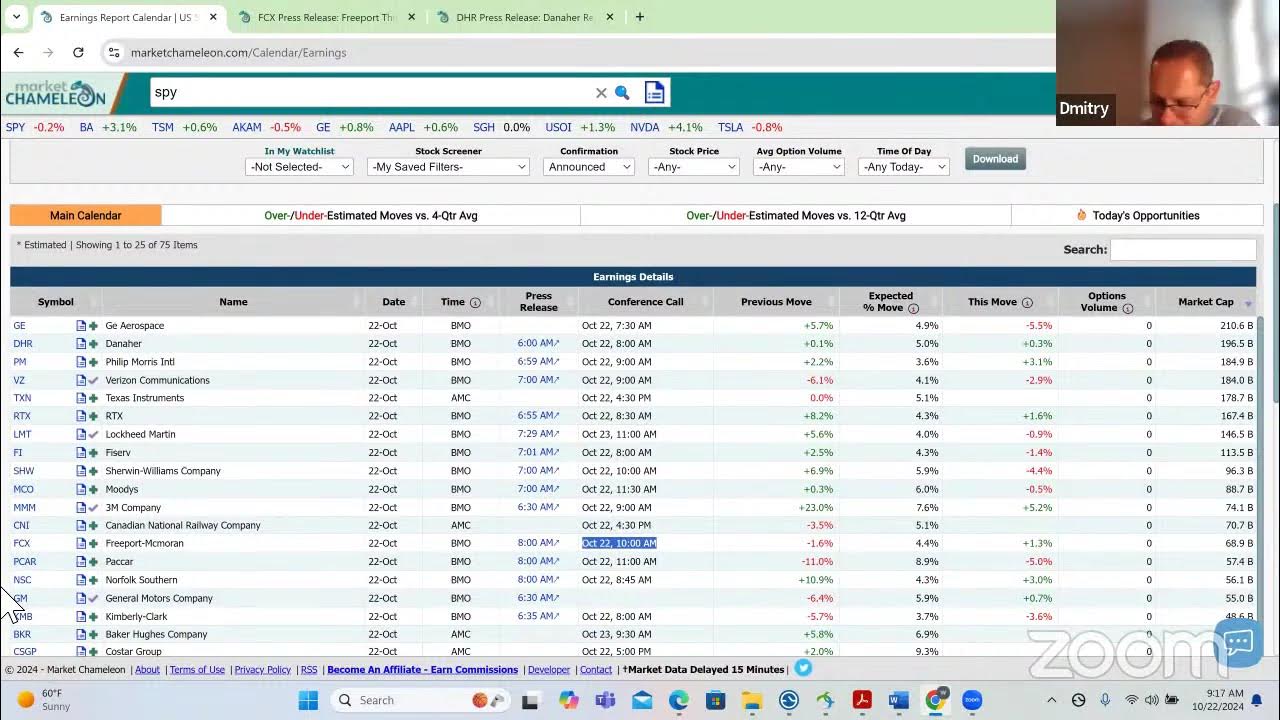Reload the page with browser refresh icon
The height and width of the screenshot is (720, 1280).
click(x=78, y=52)
